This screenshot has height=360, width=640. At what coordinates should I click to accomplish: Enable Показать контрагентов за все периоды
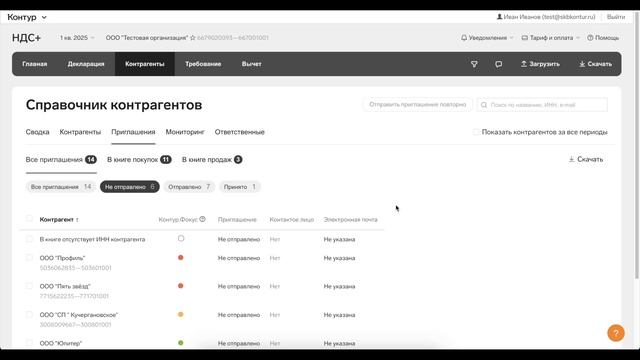pos(476,132)
